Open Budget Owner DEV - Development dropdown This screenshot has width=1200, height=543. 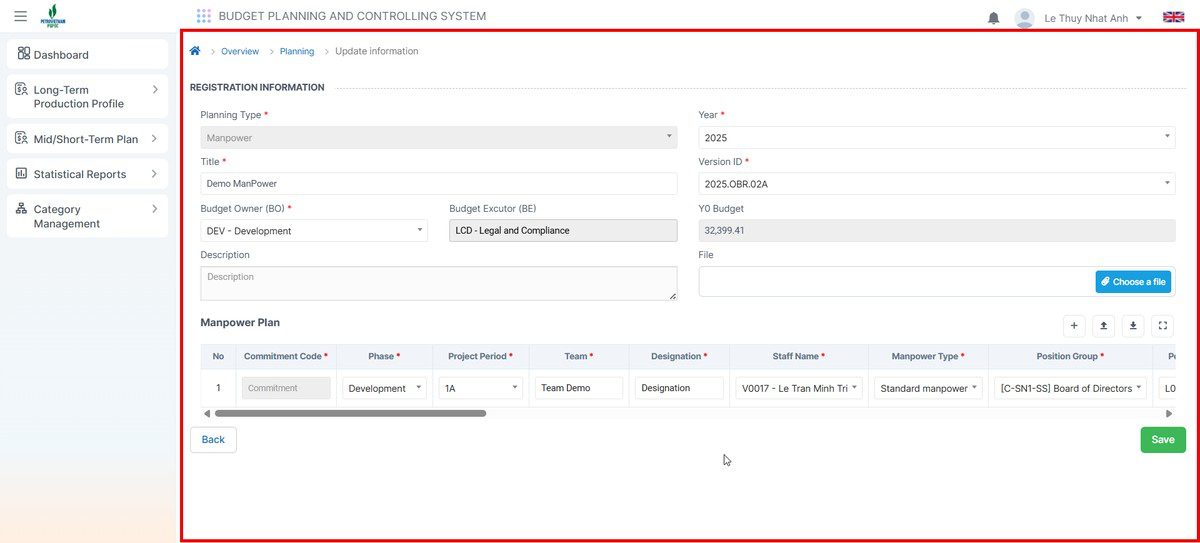(314, 231)
